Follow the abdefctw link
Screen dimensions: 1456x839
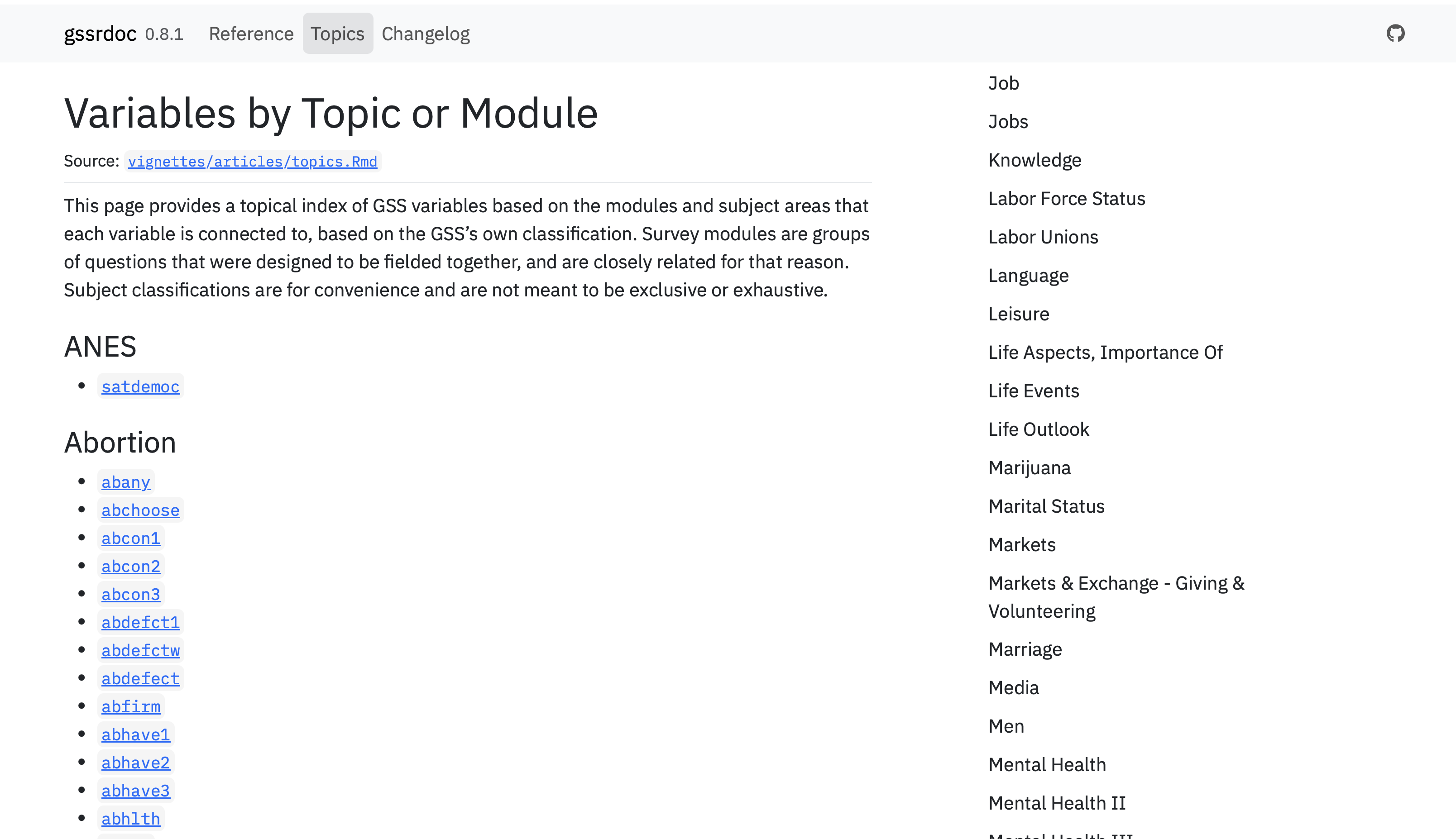[140, 651]
